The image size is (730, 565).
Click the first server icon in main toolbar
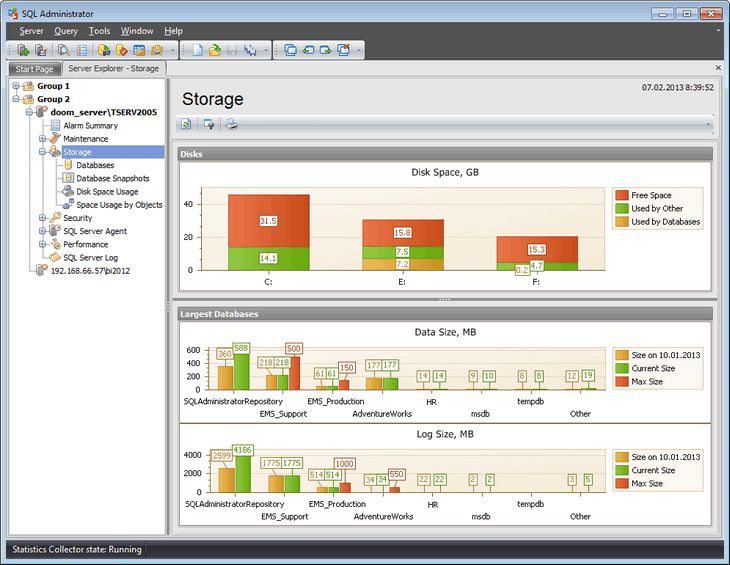pos(23,50)
